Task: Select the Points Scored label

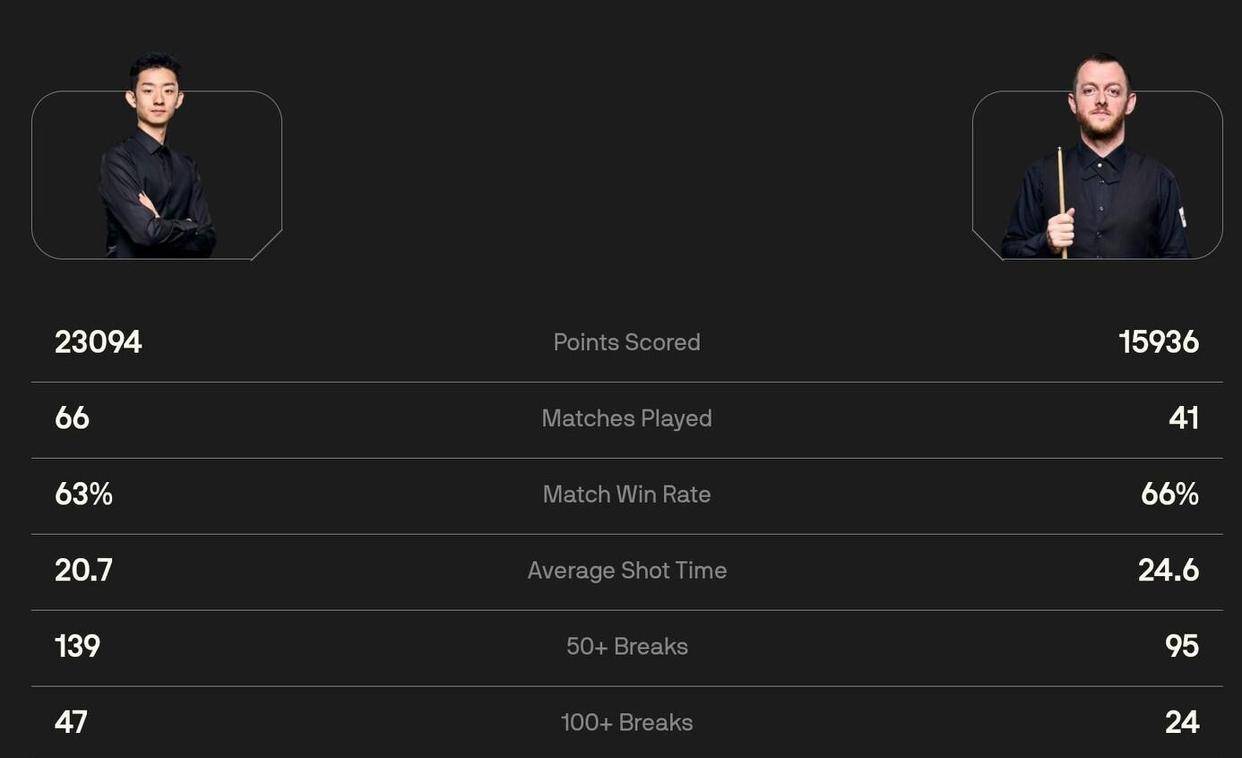Action: 627,342
